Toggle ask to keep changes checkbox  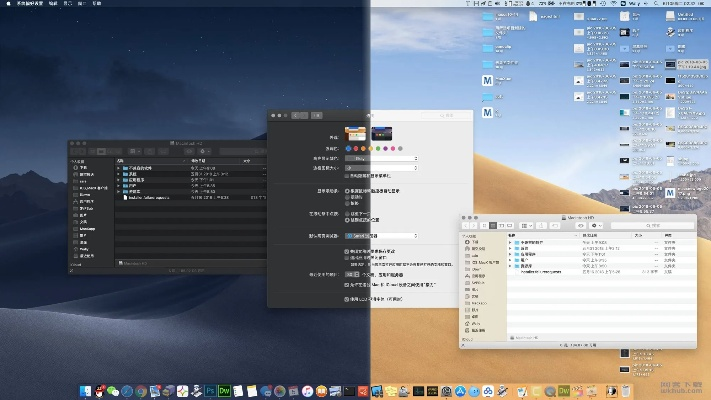click(346, 251)
